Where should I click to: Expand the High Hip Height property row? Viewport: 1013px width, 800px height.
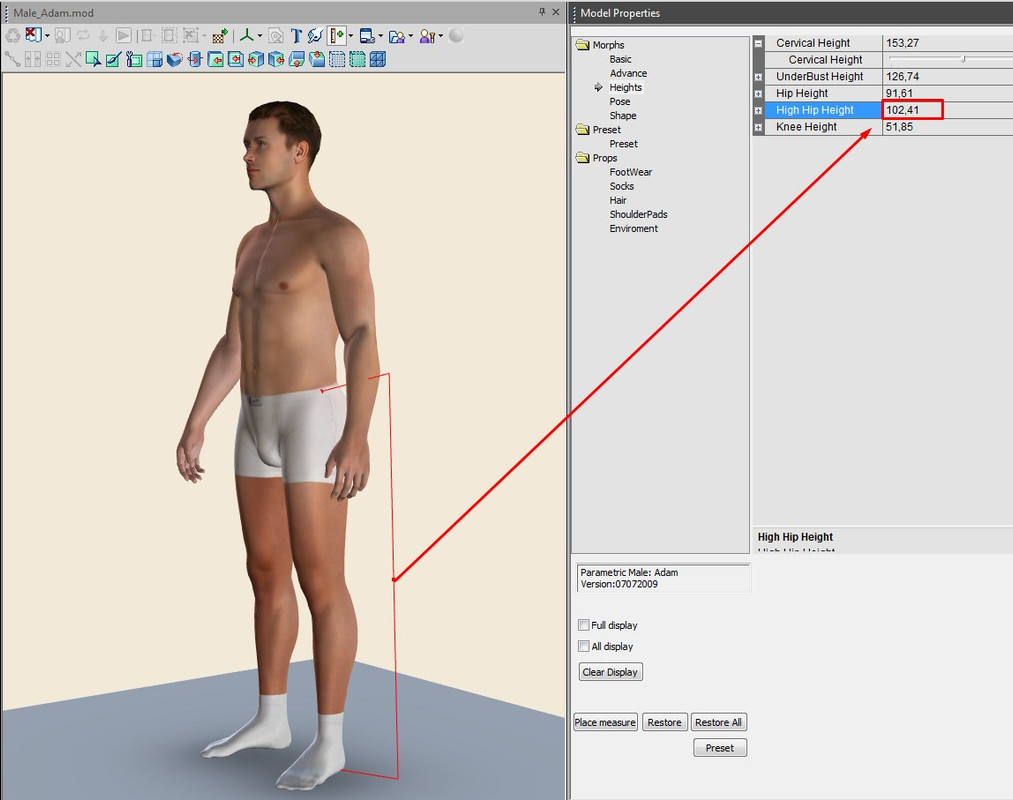[758, 111]
